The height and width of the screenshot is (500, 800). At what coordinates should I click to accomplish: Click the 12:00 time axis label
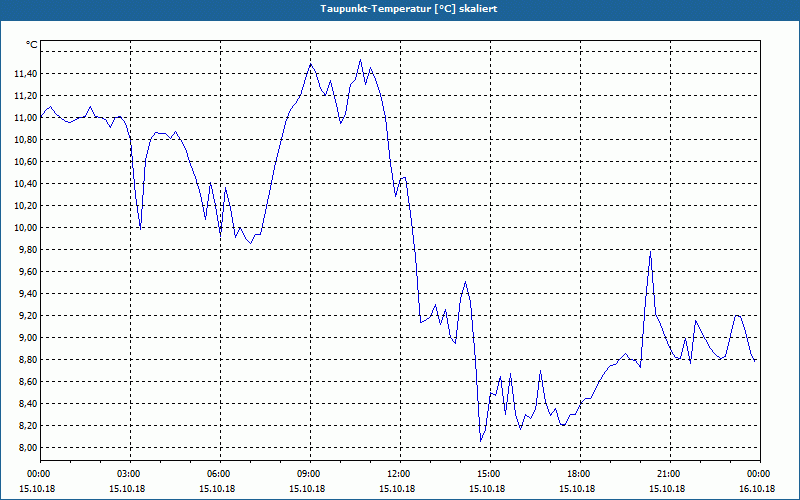(401, 474)
